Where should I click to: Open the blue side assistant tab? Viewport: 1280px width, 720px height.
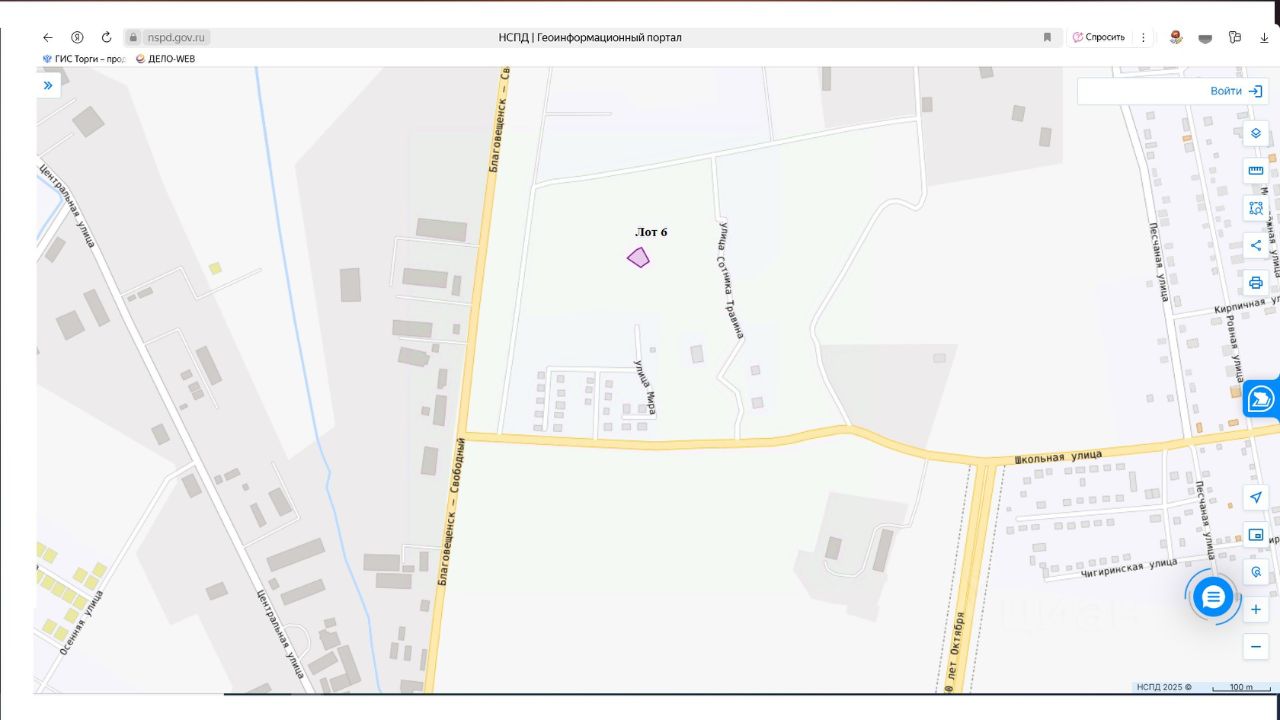1262,399
